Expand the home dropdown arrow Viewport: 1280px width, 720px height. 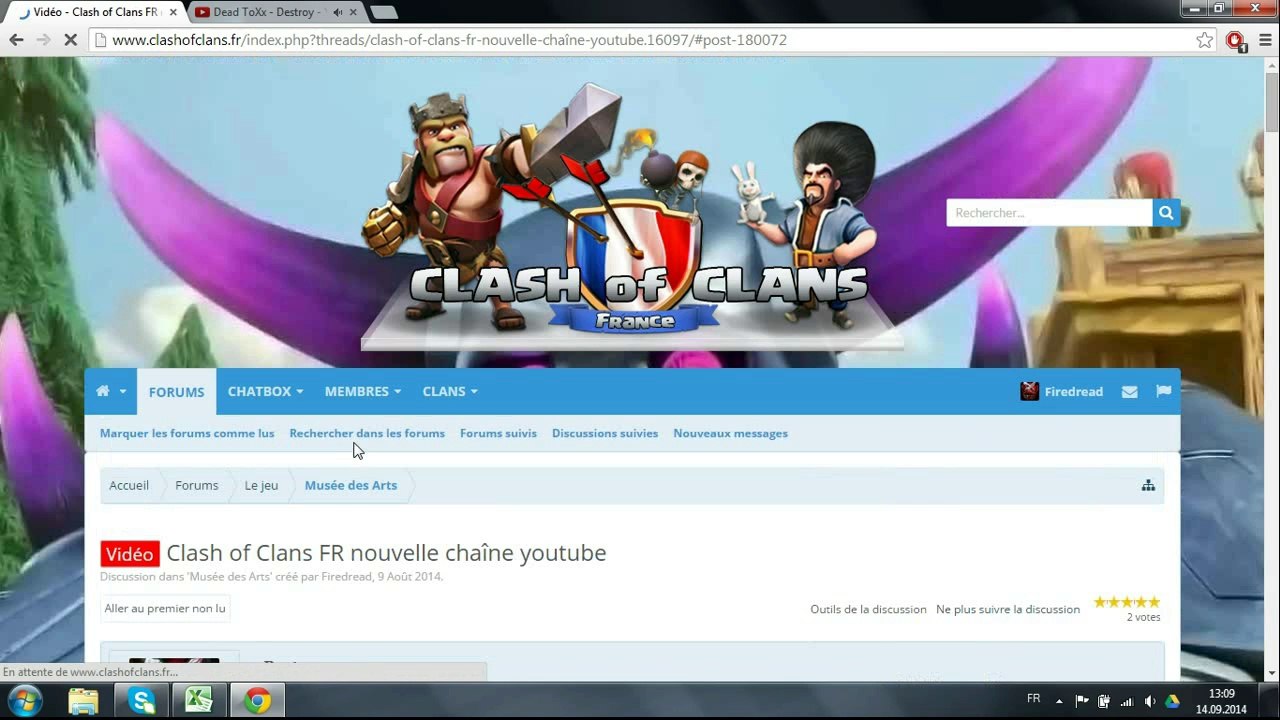click(123, 392)
